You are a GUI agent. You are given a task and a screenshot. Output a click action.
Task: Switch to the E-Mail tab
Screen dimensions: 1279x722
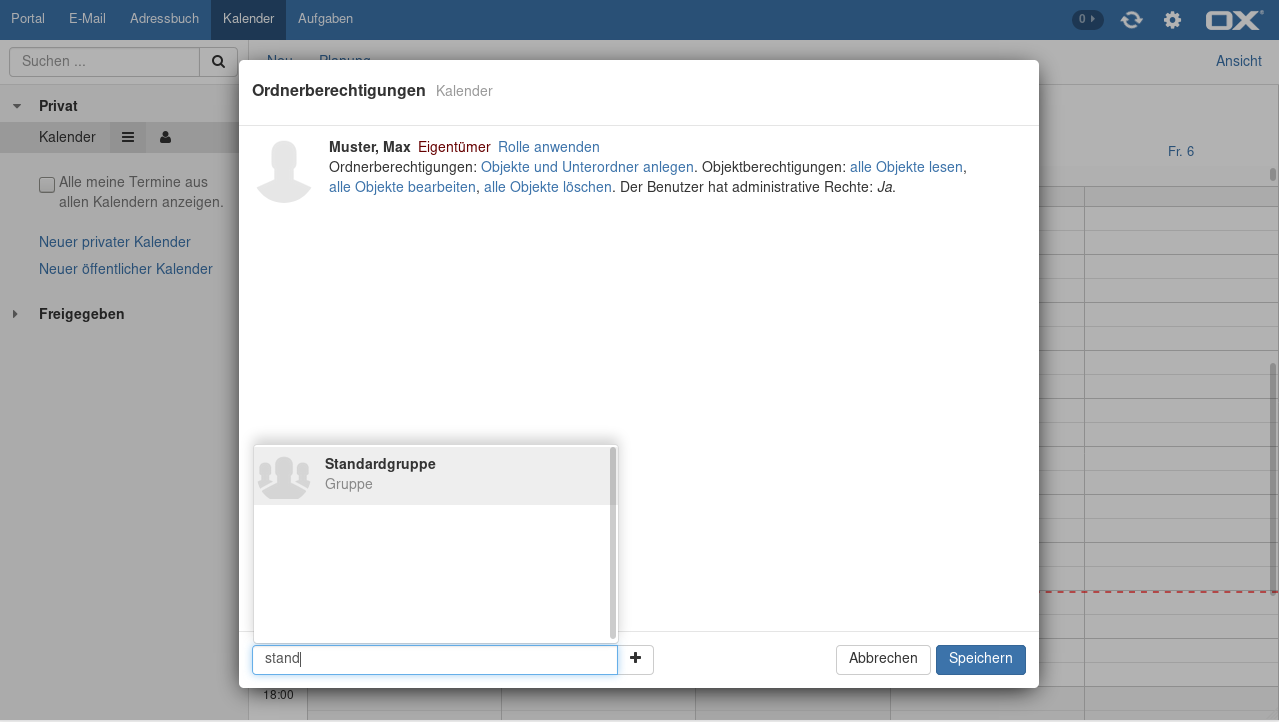(87, 19)
